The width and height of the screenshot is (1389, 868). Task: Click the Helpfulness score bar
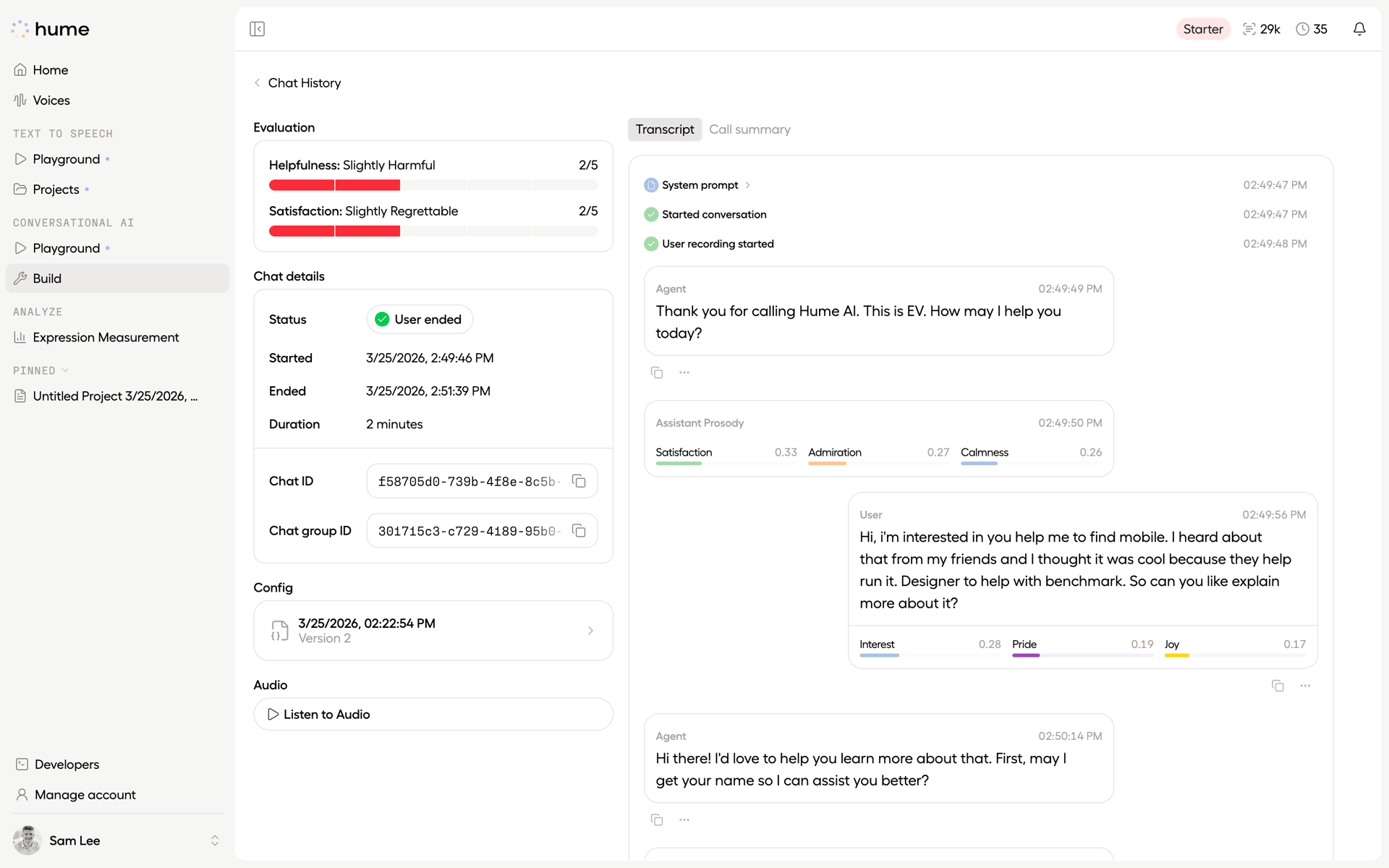click(433, 185)
